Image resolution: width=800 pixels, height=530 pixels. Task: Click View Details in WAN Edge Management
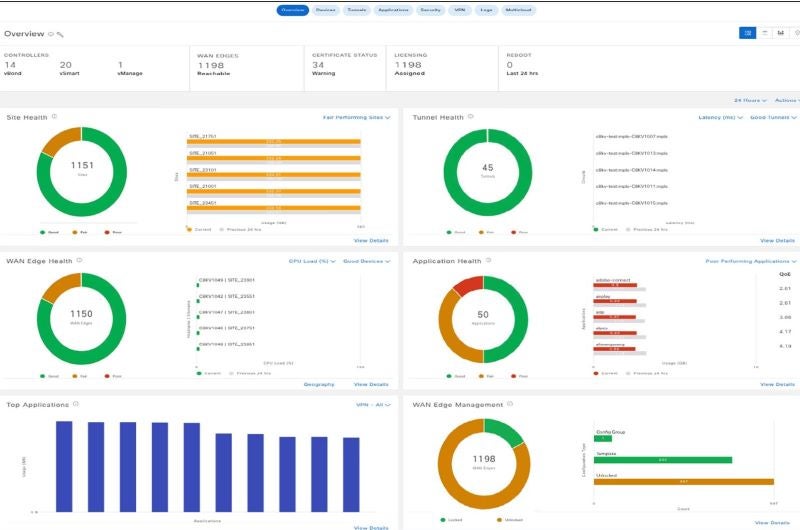coord(772,522)
